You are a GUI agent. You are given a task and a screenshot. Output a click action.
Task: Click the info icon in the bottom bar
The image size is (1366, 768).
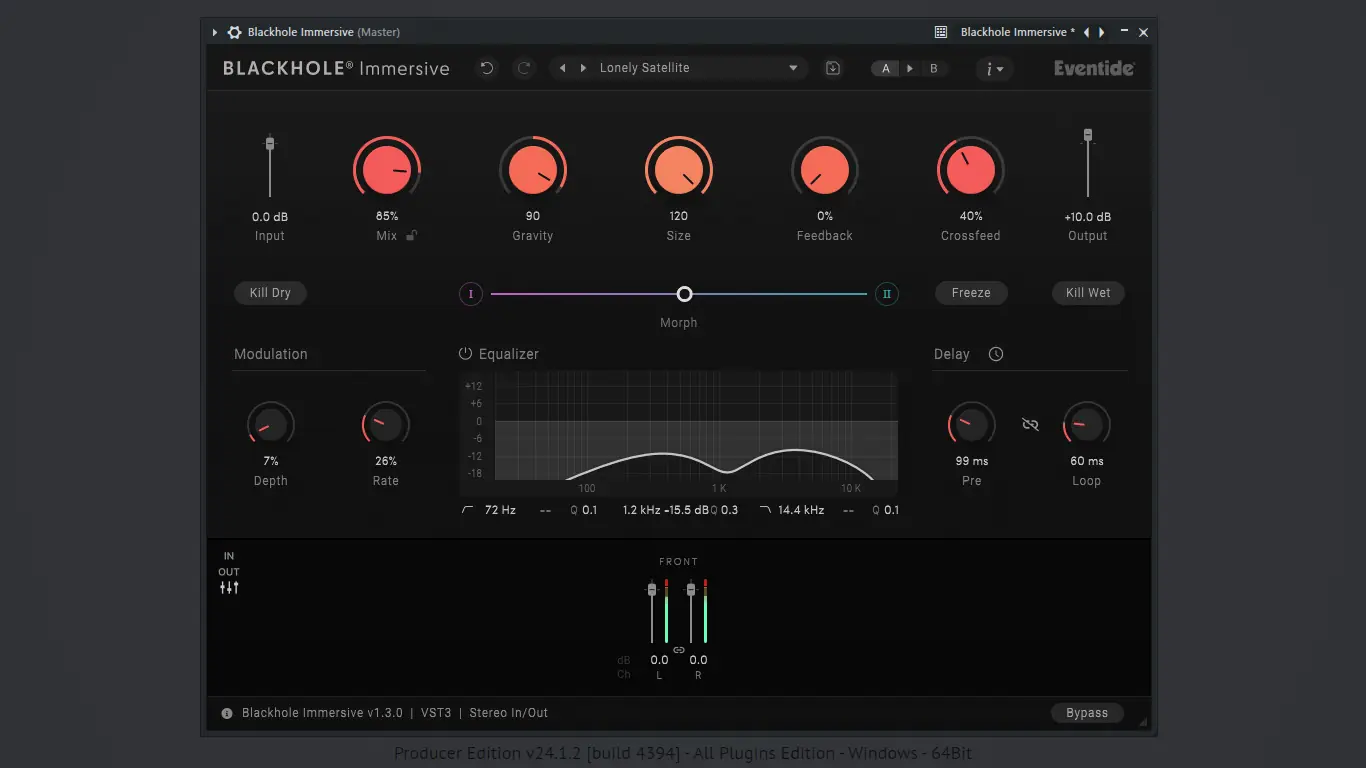point(226,713)
